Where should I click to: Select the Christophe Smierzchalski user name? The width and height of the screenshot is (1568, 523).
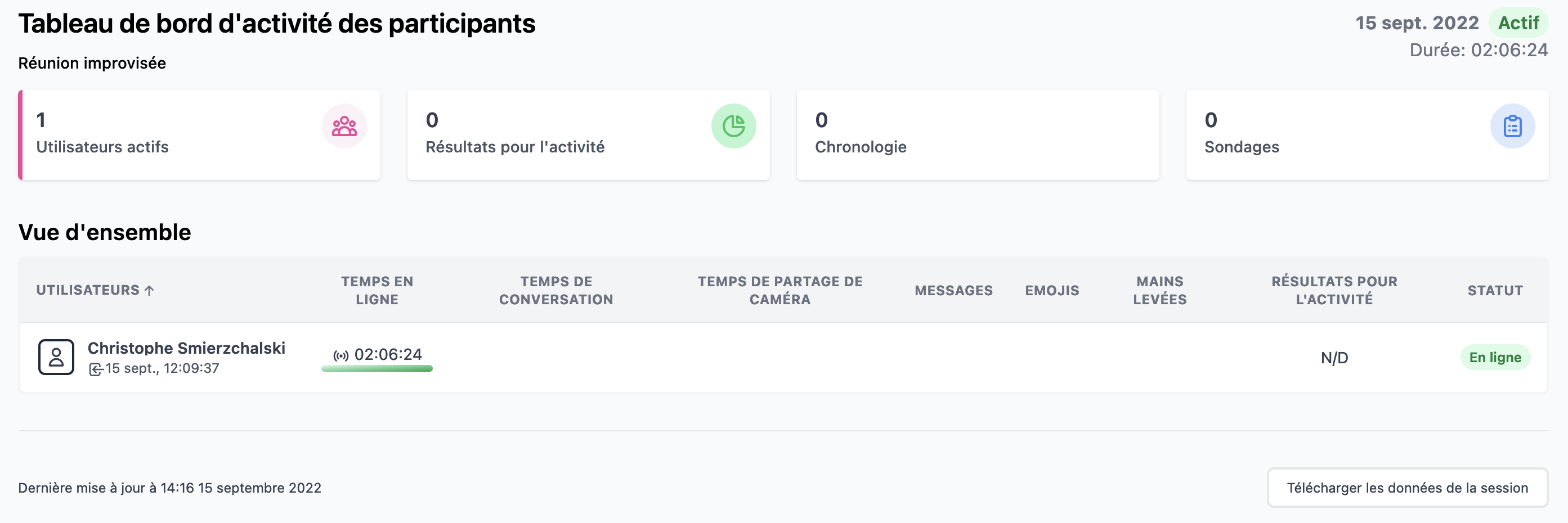(186, 348)
